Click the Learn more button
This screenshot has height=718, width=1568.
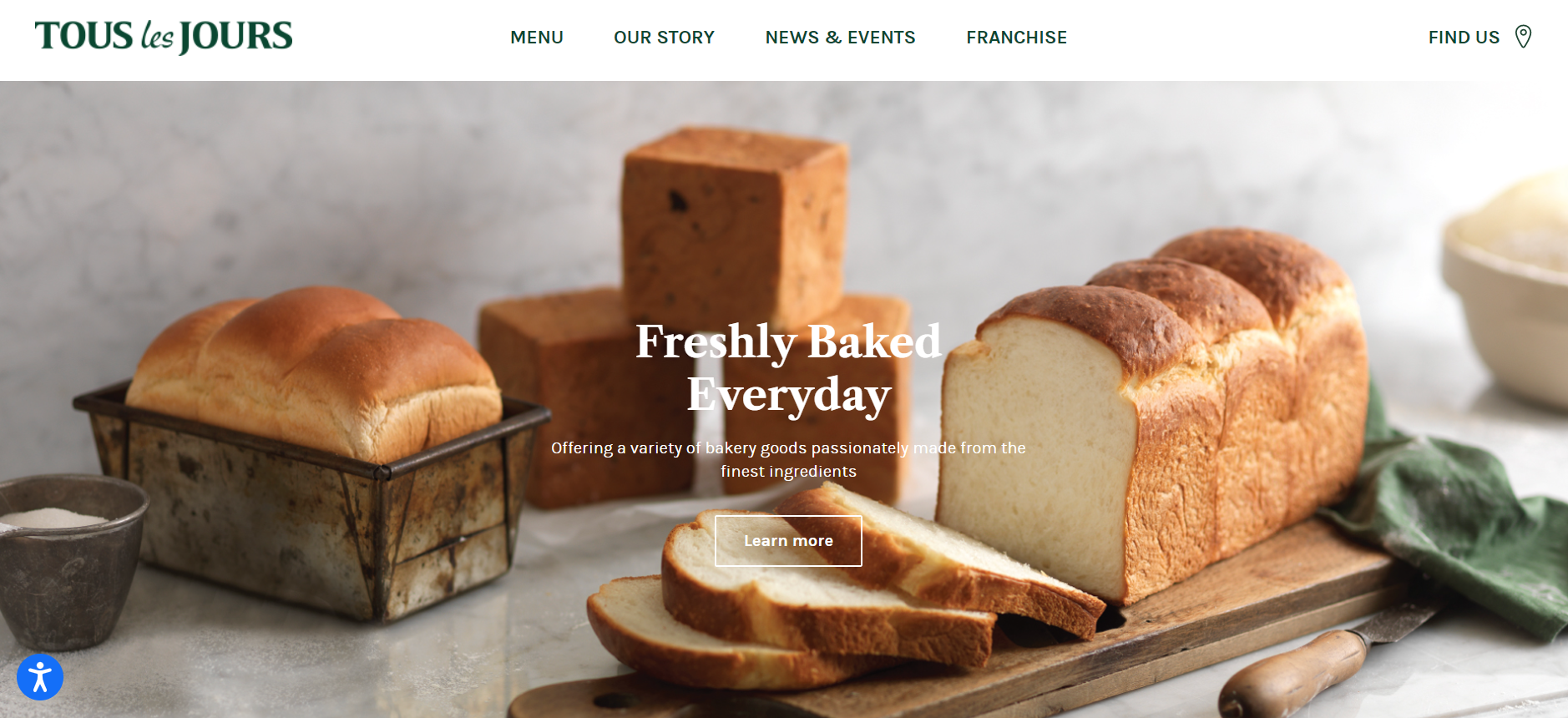788,541
